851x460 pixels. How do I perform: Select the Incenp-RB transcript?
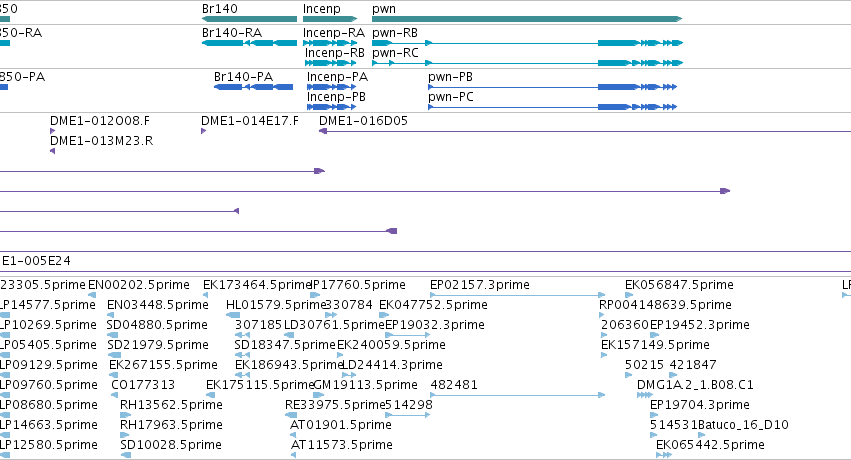click(331, 63)
